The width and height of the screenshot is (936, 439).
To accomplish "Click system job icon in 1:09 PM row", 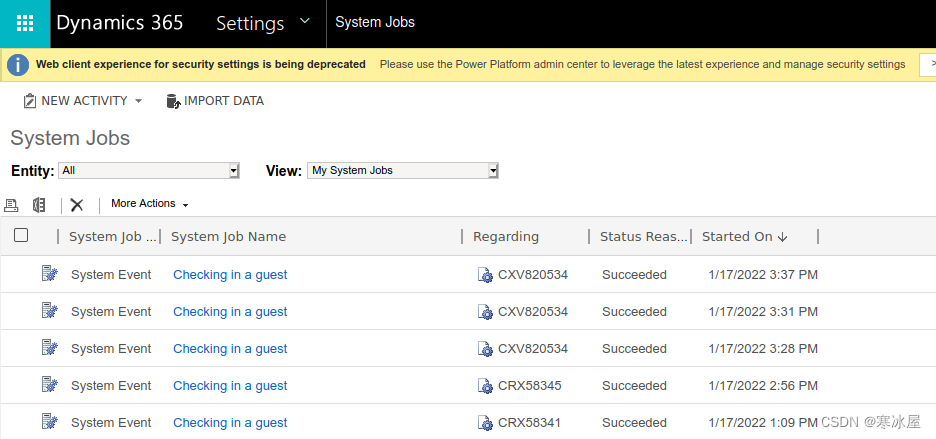I will pyautogui.click(x=50, y=422).
